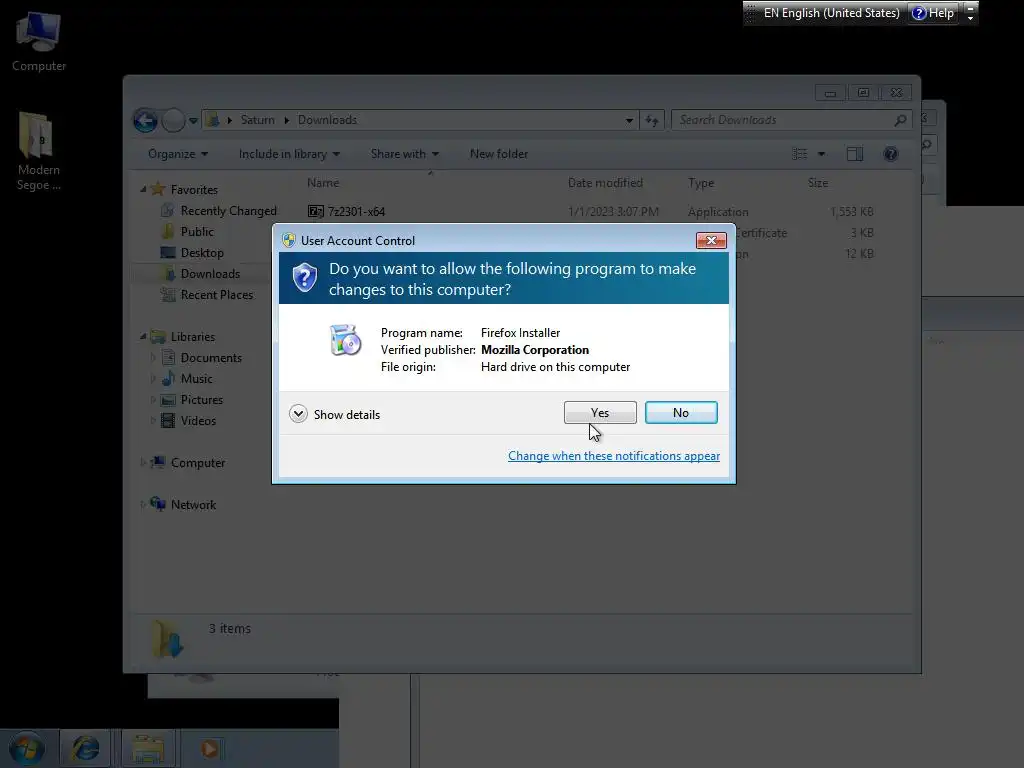Click the Downloads folder icon in details pane
This screenshot has height=768, width=1024.
tap(168, 637)
